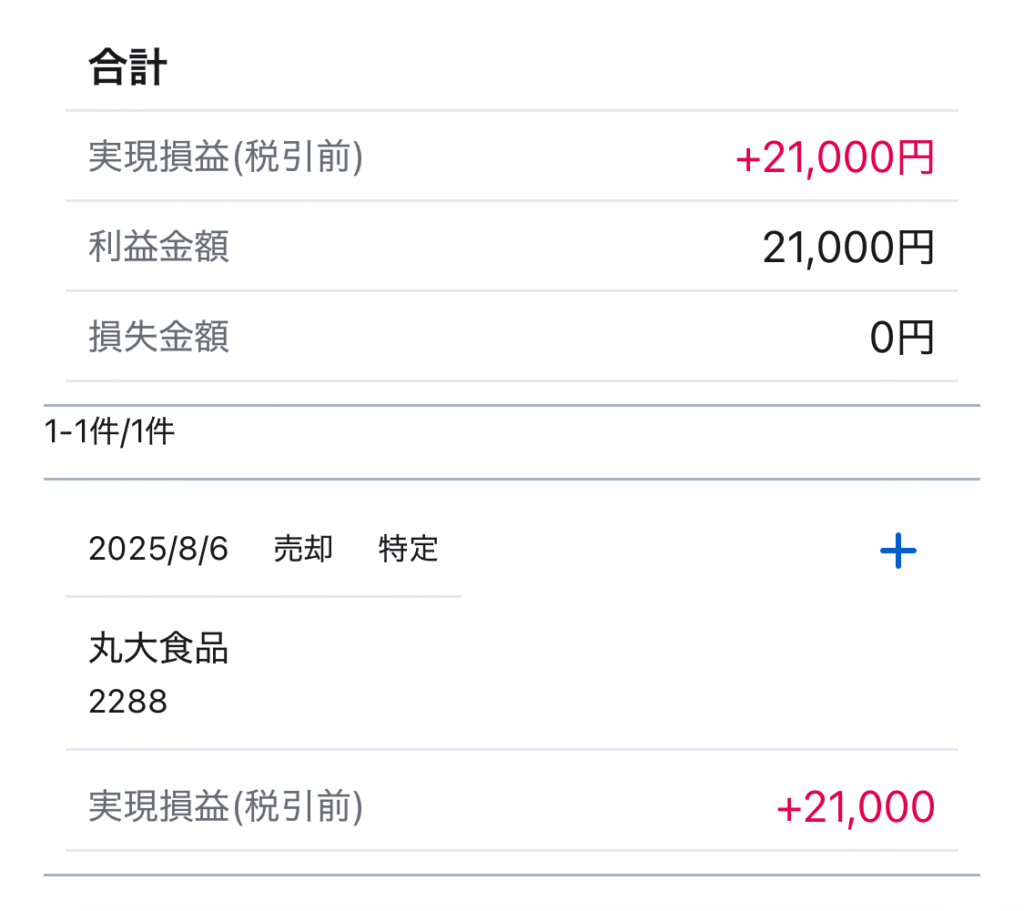The width and height of the screenshot is (1024, 911).
Task: Click 実現損益(税引前) label under 丸大食品
Action: point(225,807)
